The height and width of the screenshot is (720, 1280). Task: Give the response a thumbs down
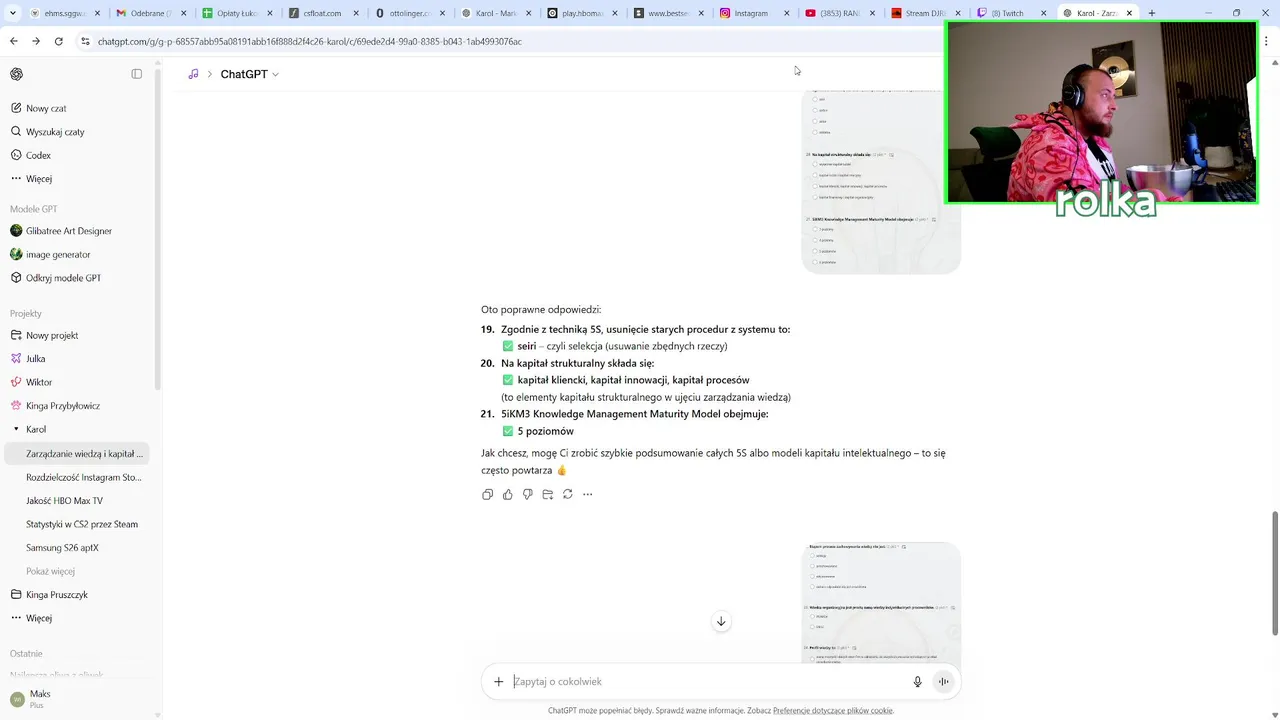click(527, 494)
